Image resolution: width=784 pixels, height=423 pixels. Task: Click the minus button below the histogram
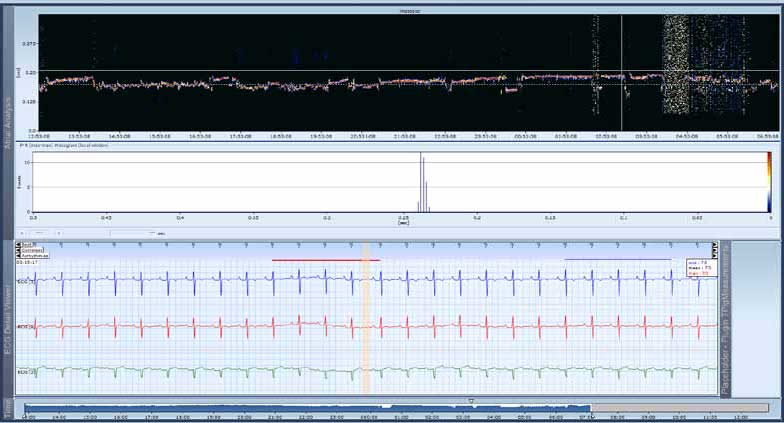(22, 233)
